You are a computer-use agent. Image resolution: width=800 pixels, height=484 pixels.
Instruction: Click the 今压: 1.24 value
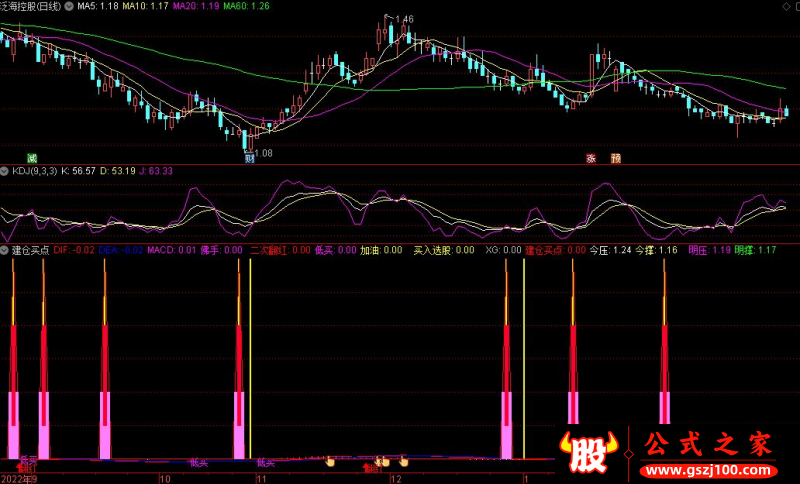[x=611, y=250]
